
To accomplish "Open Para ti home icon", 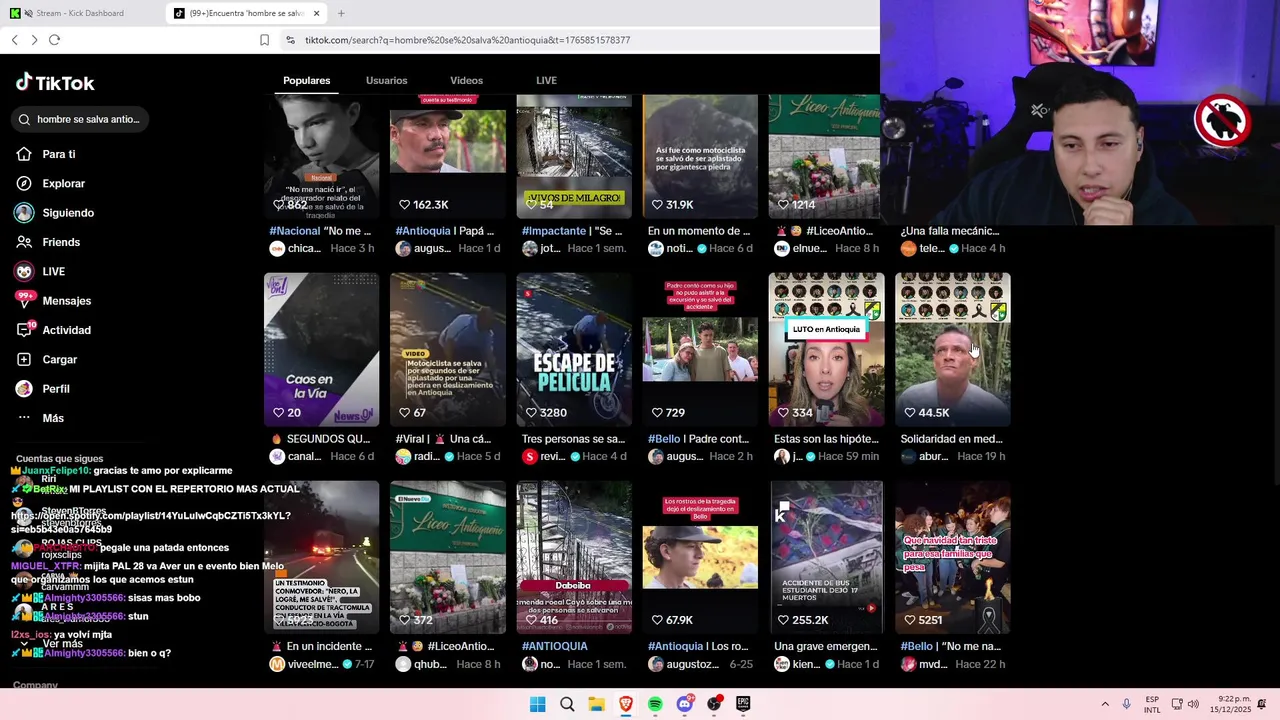I will tap(24, 154).
